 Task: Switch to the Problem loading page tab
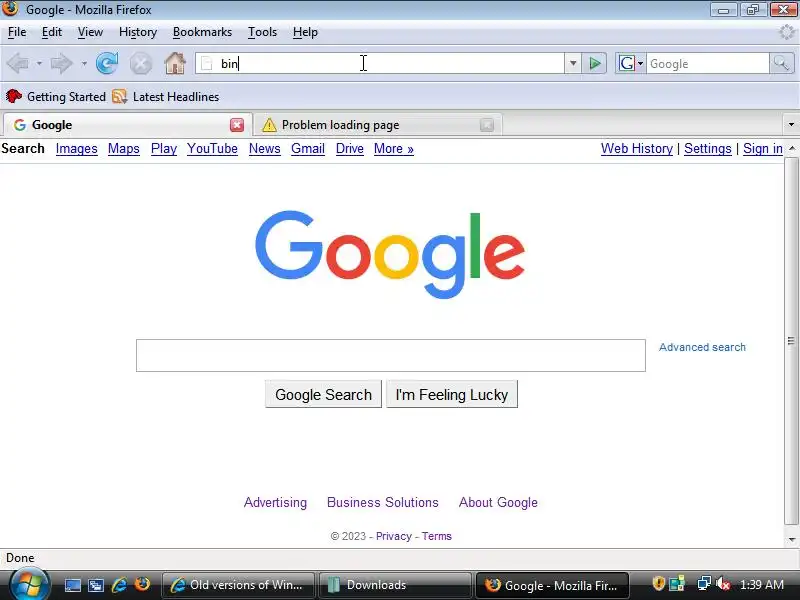pos(378,125)
